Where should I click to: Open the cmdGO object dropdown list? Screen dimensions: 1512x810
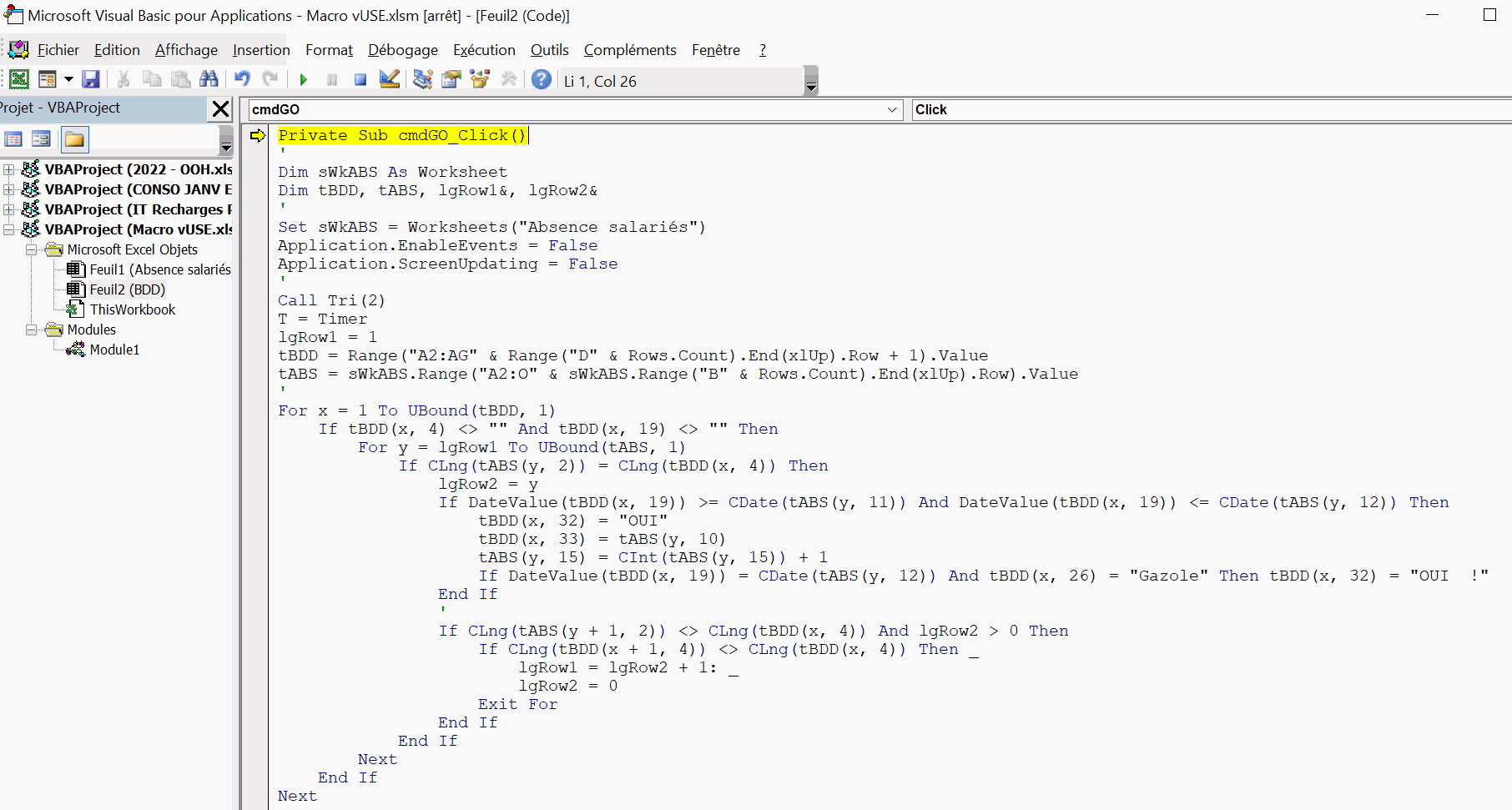point(892,110)
